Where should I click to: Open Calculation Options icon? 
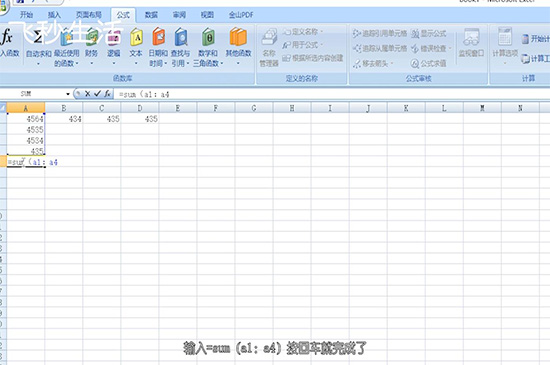tap(505, 37)
